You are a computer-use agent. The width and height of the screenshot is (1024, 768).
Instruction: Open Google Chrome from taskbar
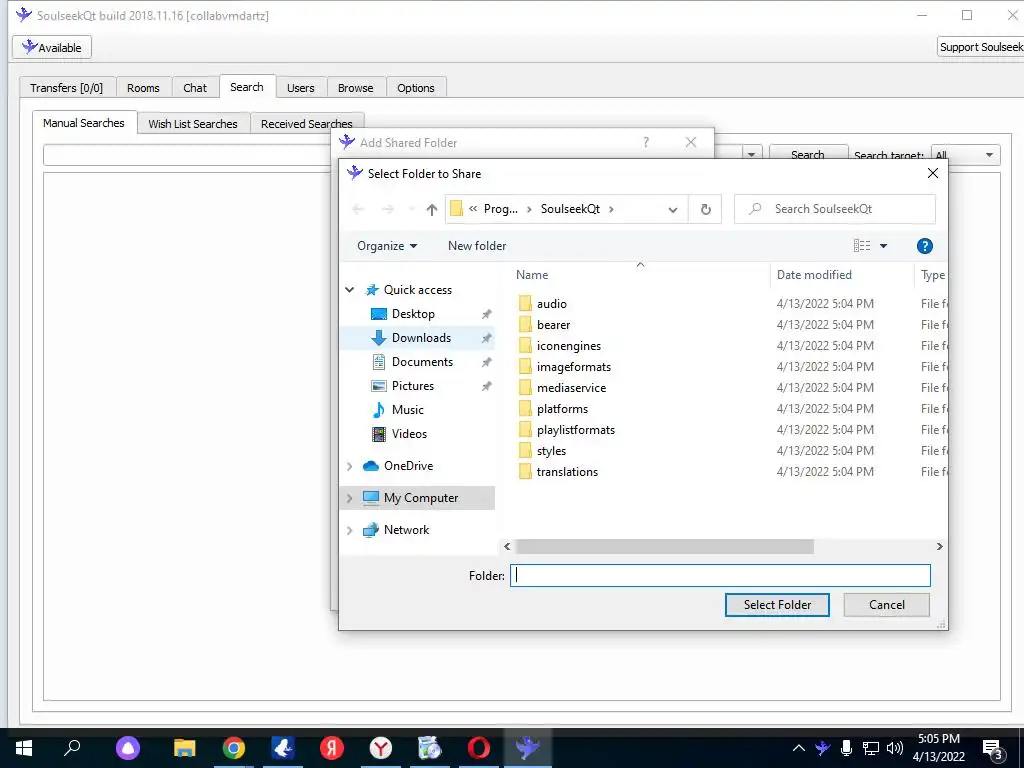[x=233, y=748]
